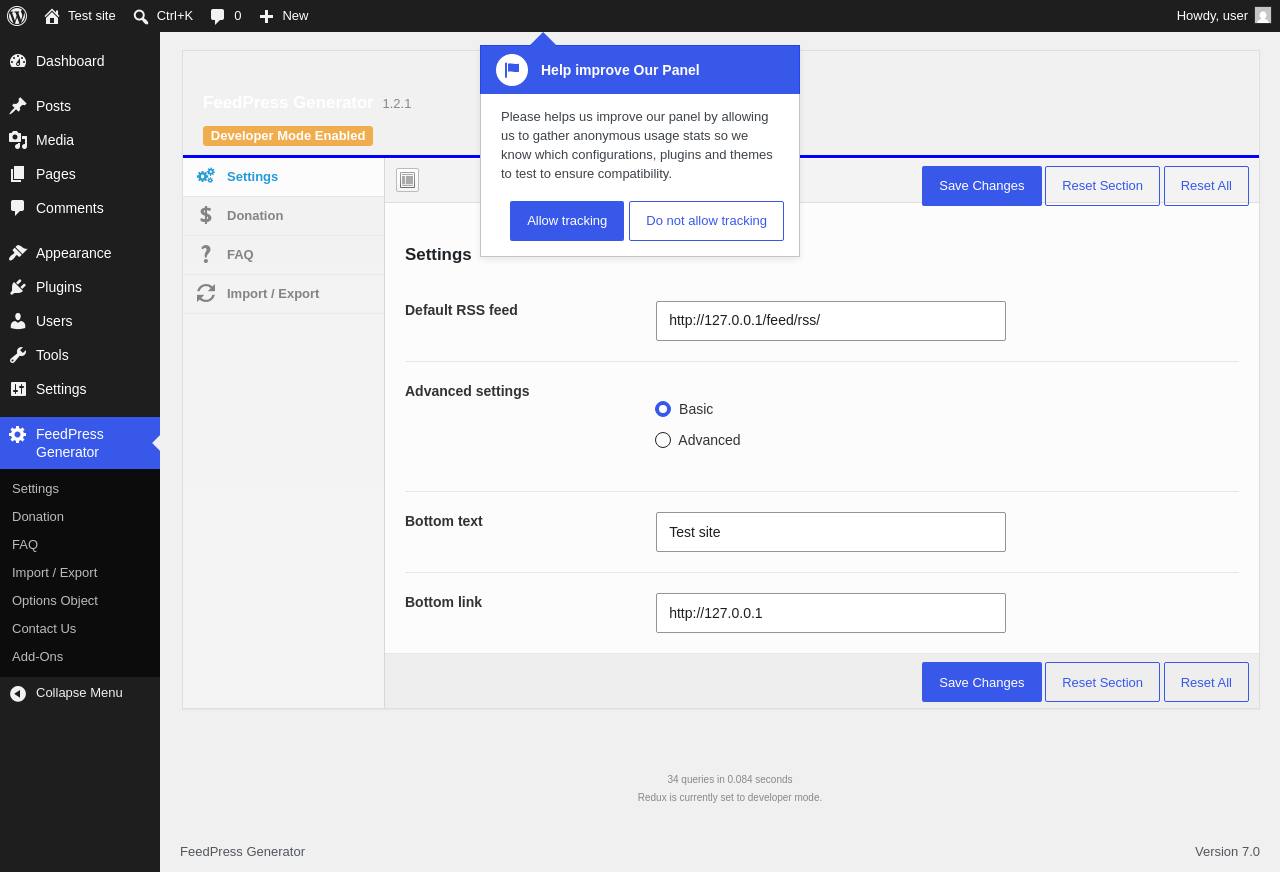Click the Plugins plug icon
Image resolution: width=1280 pixels, height=872 pixels.
pyautogui.click(x=18, y=287)
